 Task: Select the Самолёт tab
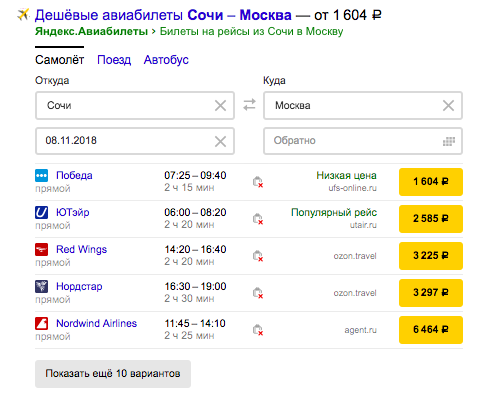point(59,60)
